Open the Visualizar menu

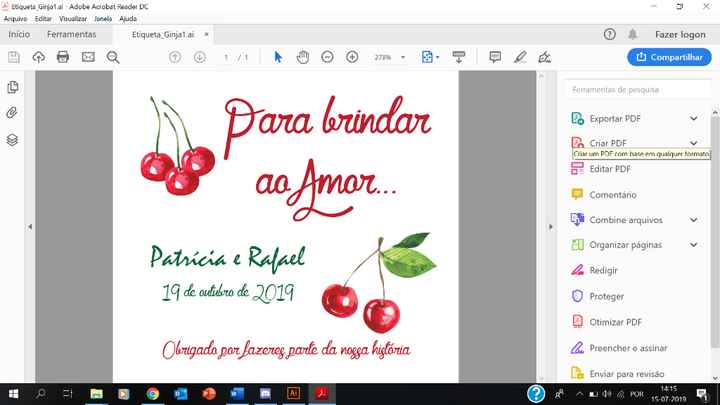click(x=73, y=19)
